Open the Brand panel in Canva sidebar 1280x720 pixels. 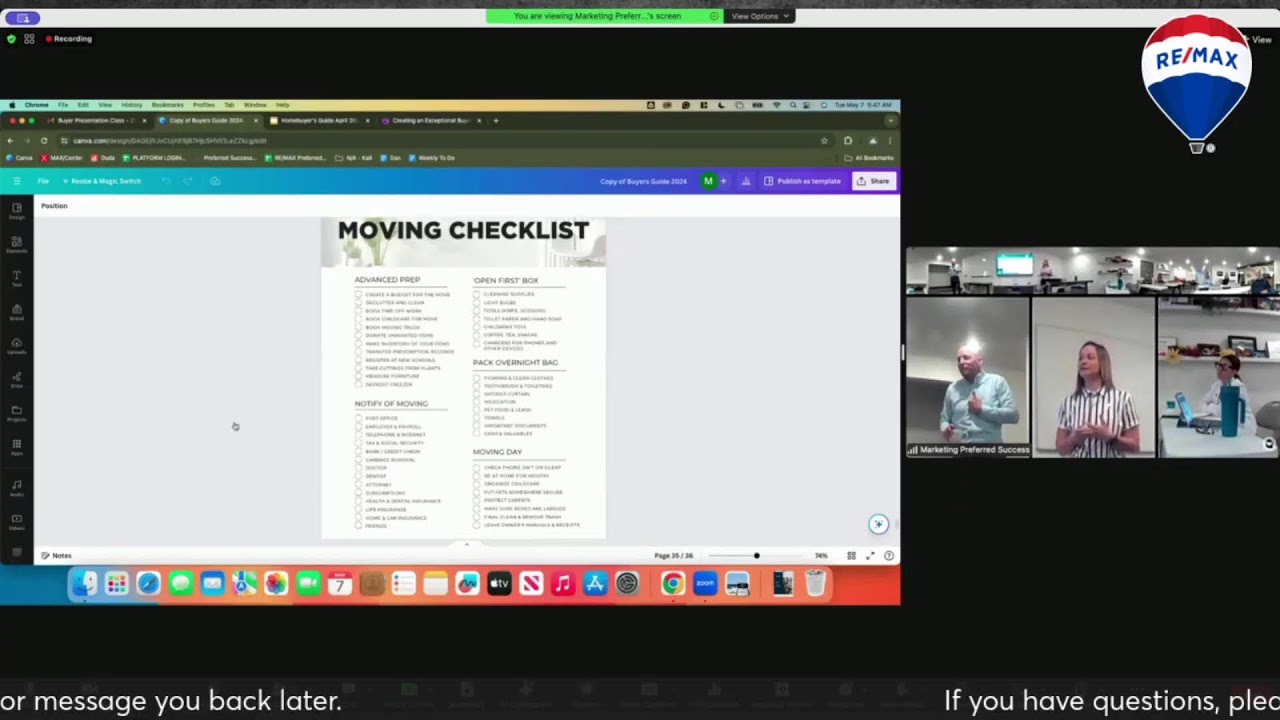(x=16, y=312)
